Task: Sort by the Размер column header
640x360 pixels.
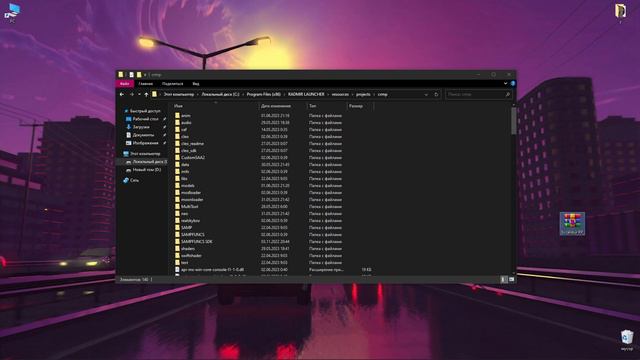Action: pyautogui.click(x=356, y=106)
